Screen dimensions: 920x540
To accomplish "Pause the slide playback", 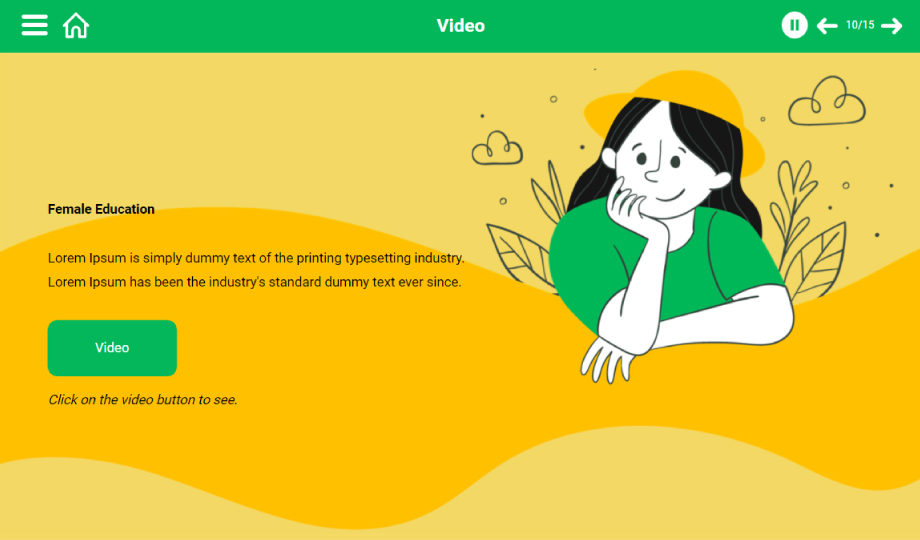I will [794, 25].
